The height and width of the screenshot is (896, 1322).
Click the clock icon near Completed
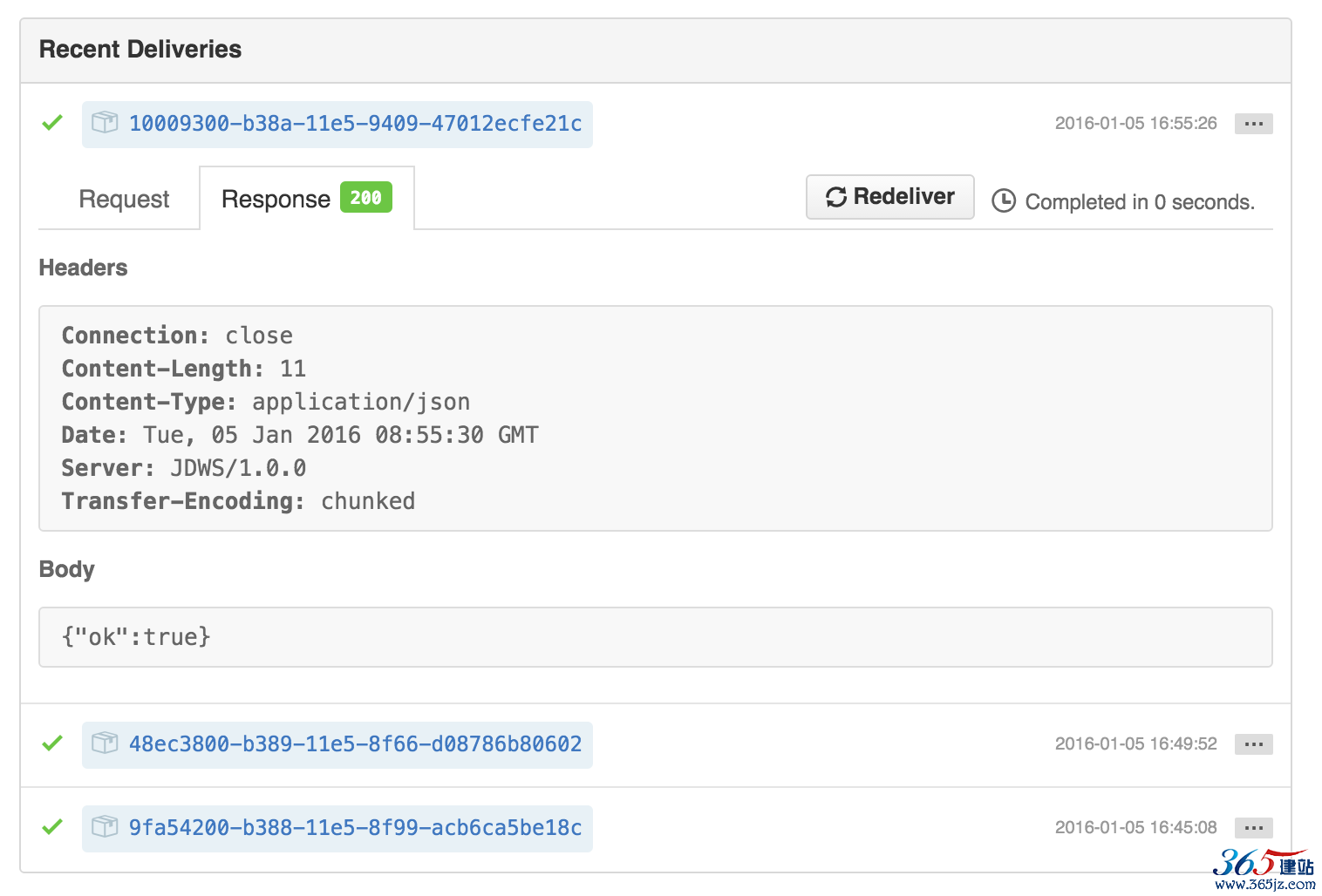click(1004, 201)
